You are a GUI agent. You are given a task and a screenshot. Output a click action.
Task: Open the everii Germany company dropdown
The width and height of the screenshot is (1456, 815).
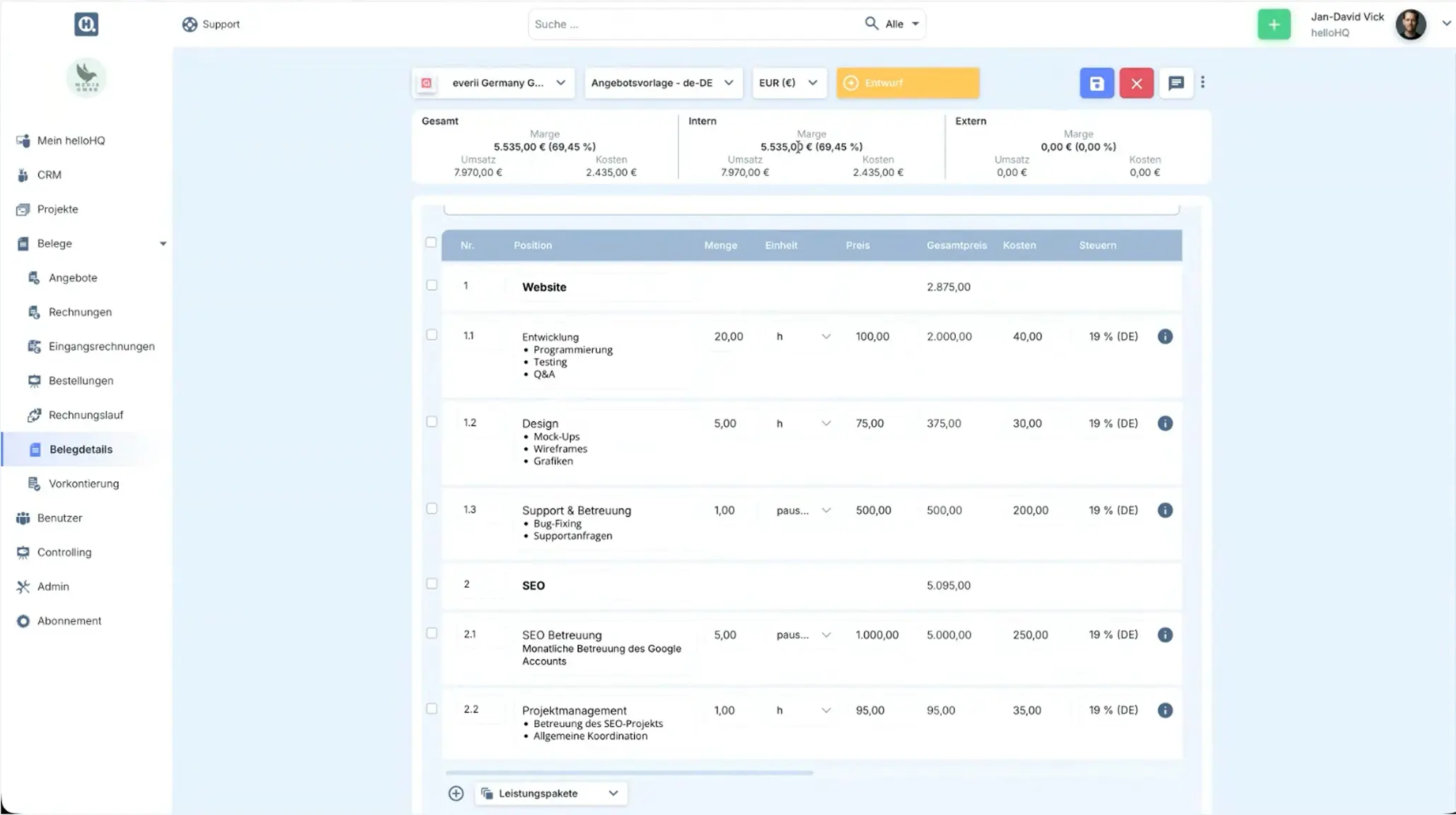tap(494, 83)
